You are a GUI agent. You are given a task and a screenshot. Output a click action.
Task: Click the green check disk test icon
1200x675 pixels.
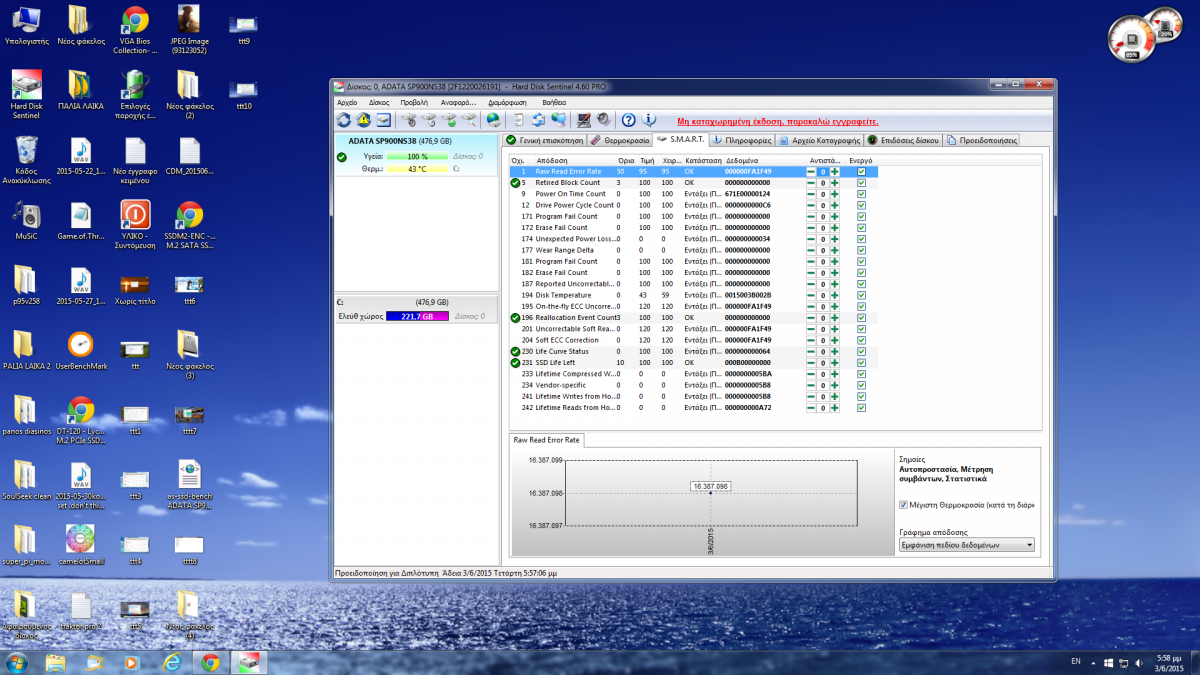(450, 120)
